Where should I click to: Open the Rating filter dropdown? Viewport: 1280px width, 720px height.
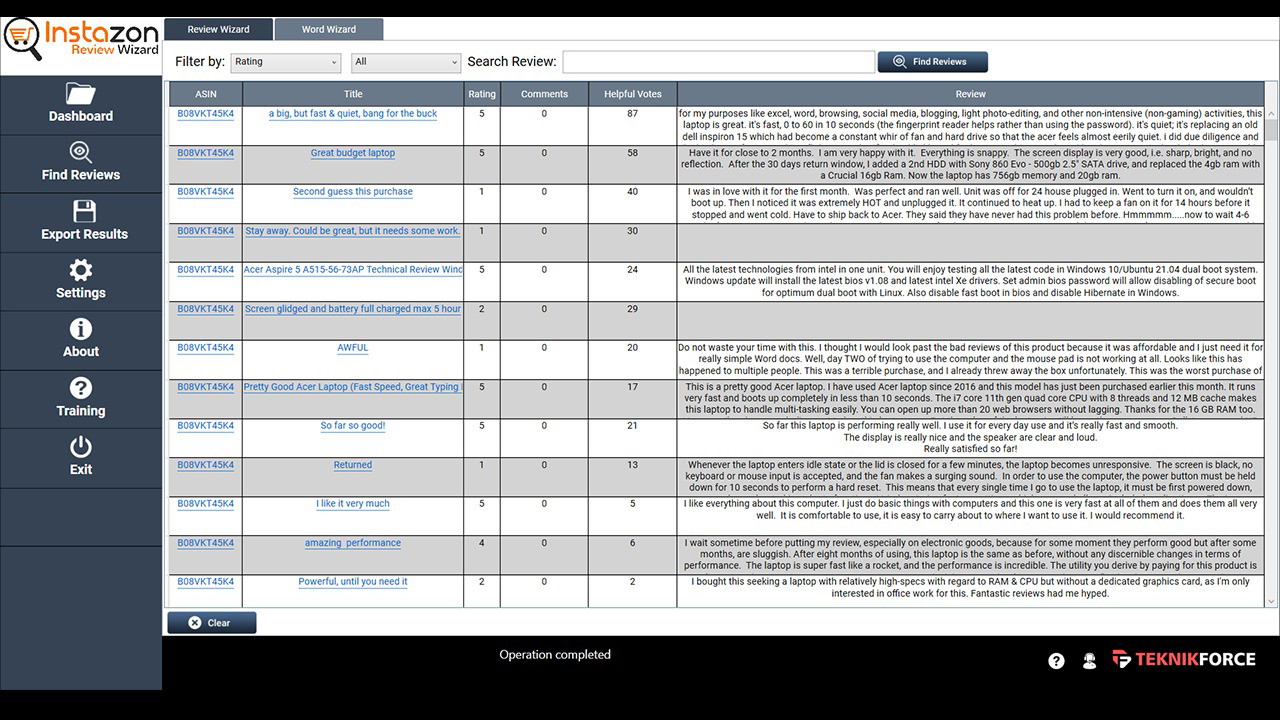coord(285,62)
